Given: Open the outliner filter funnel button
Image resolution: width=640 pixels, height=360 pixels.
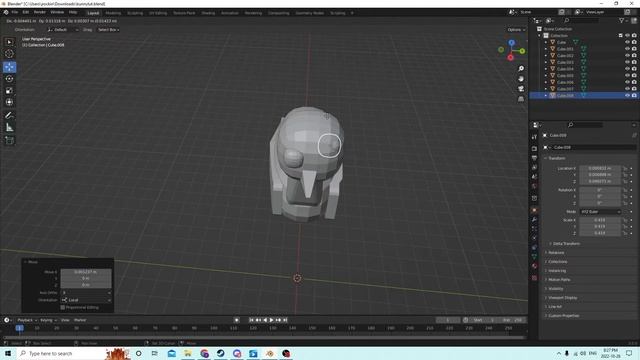Looking at the screenshot, I should tap(622, 20).
